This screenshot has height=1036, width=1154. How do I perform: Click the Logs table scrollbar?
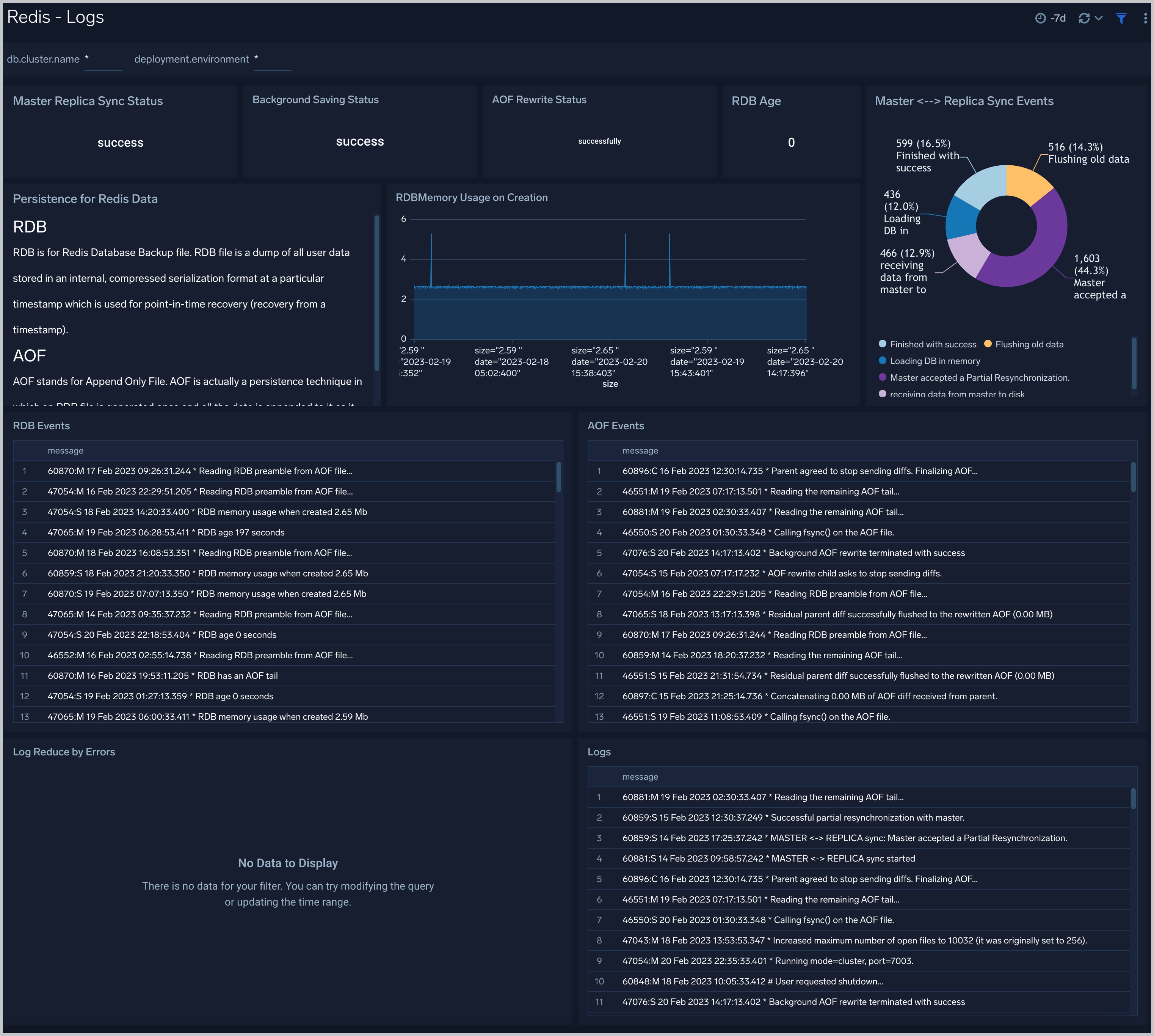[x=1134, y=798]
